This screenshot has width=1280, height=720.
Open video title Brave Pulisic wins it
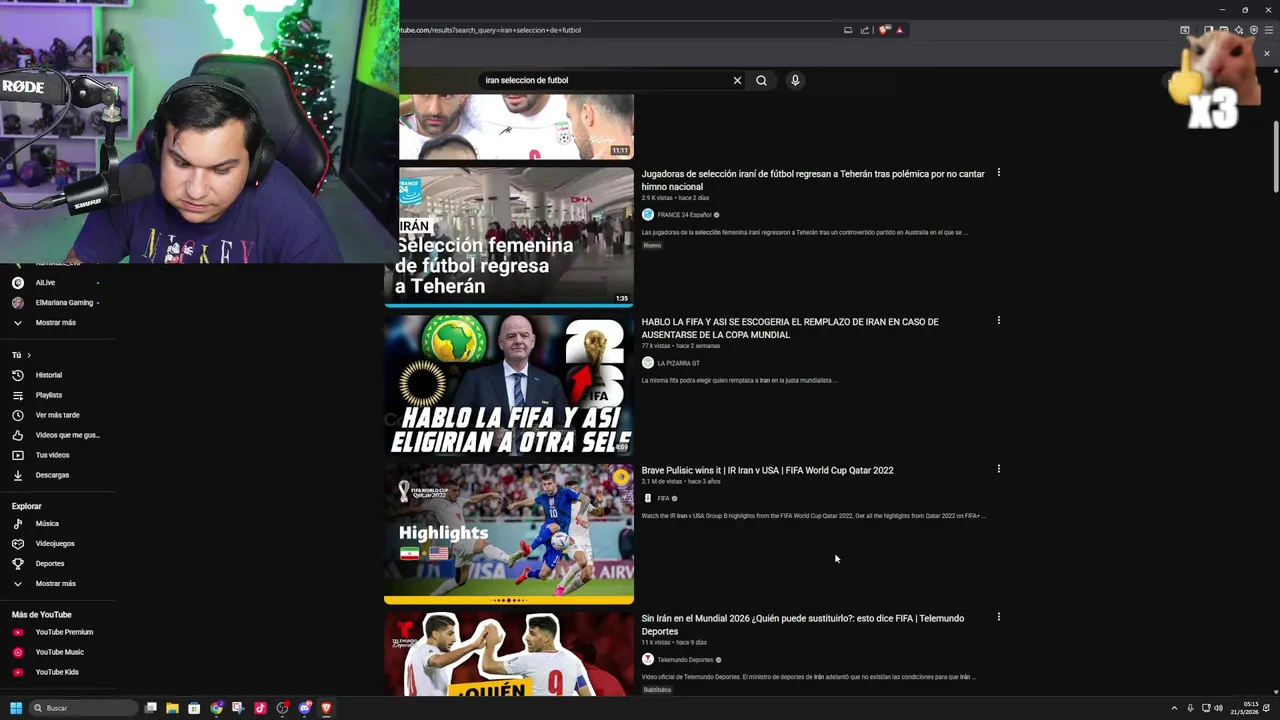(x=767, y=470)
